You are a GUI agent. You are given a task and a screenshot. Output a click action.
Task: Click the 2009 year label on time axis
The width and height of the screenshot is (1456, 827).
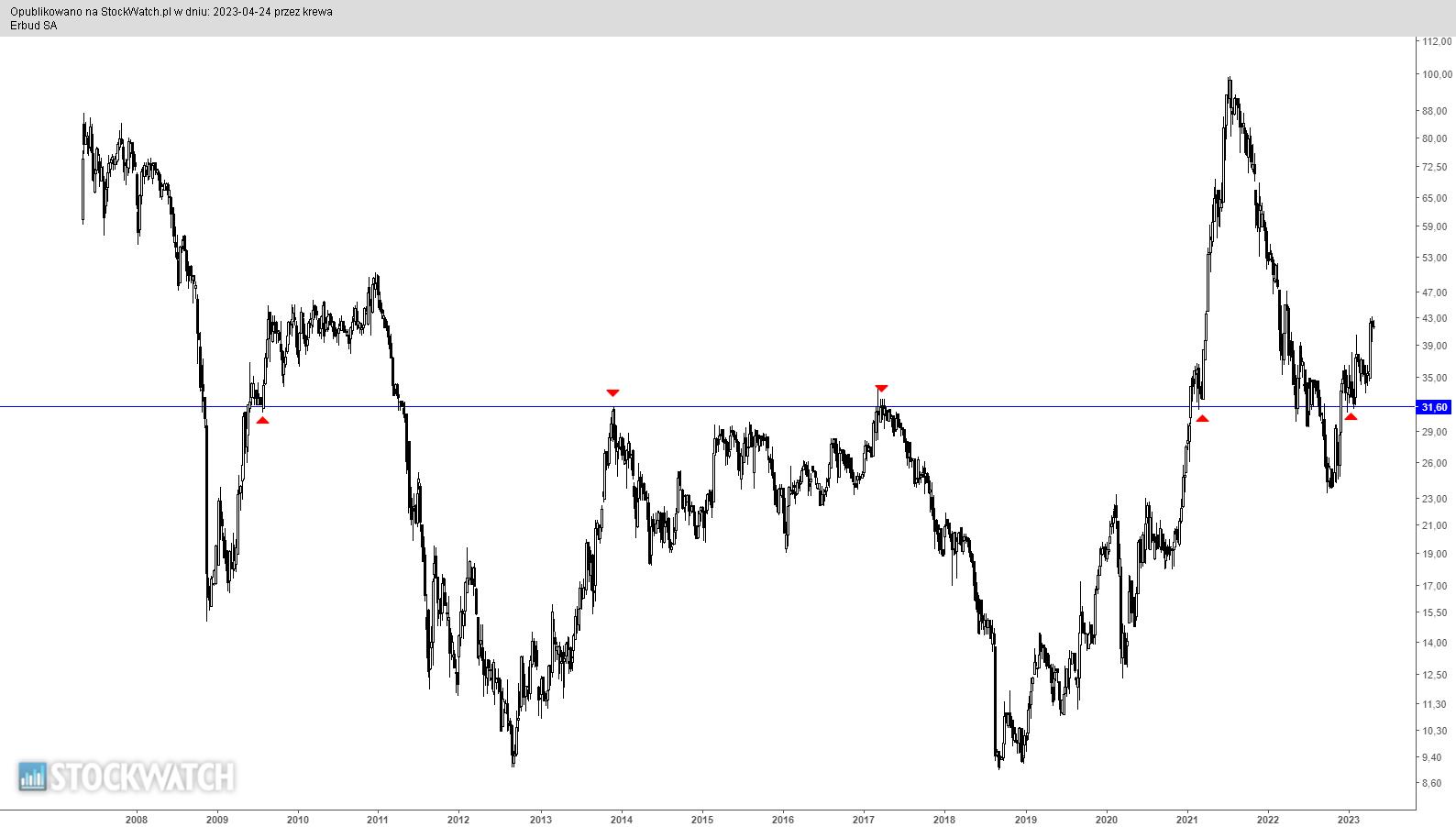pyautogui.click(x=216, y=820)
